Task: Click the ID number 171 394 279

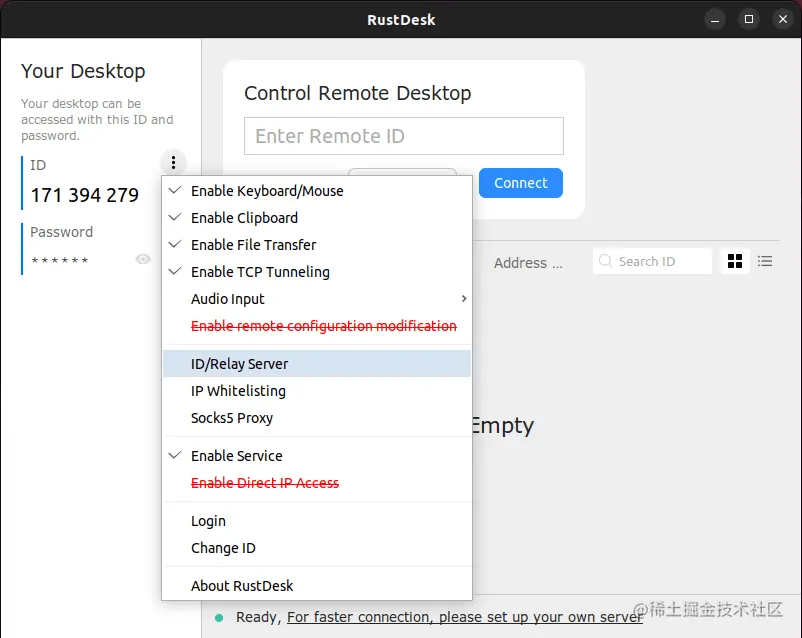Action: pyautogui.click(x=84, y=195)
